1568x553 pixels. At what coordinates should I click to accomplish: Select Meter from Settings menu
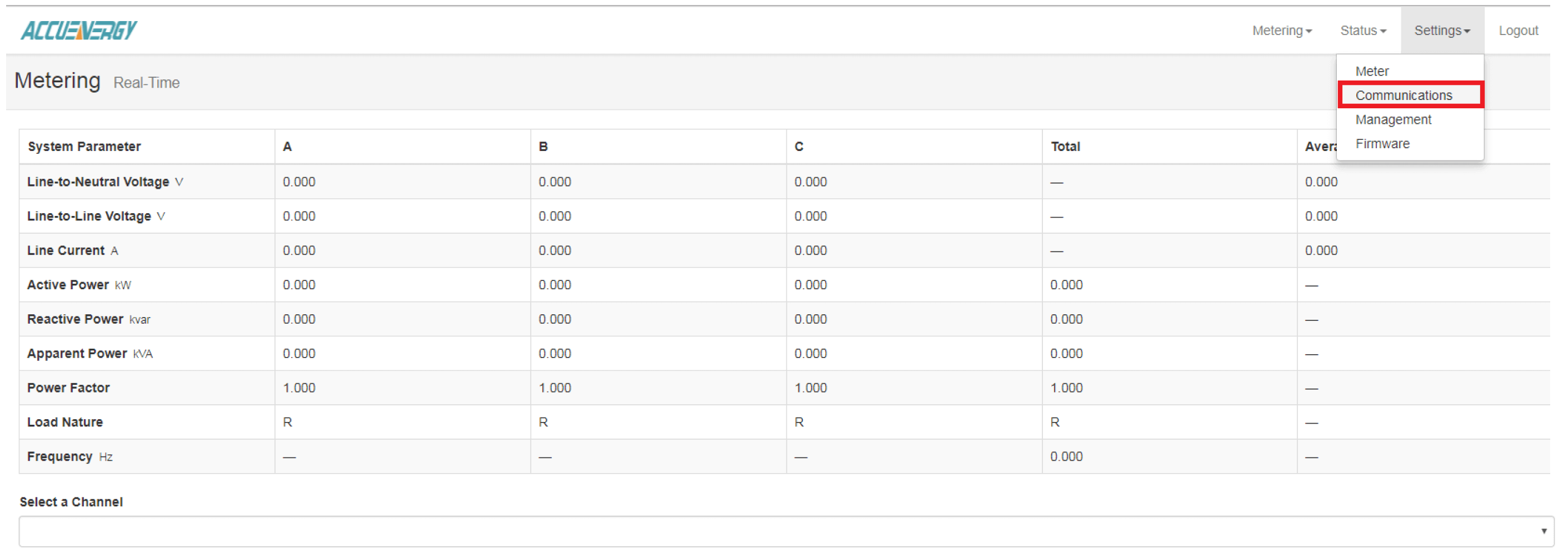(1371, 71)
